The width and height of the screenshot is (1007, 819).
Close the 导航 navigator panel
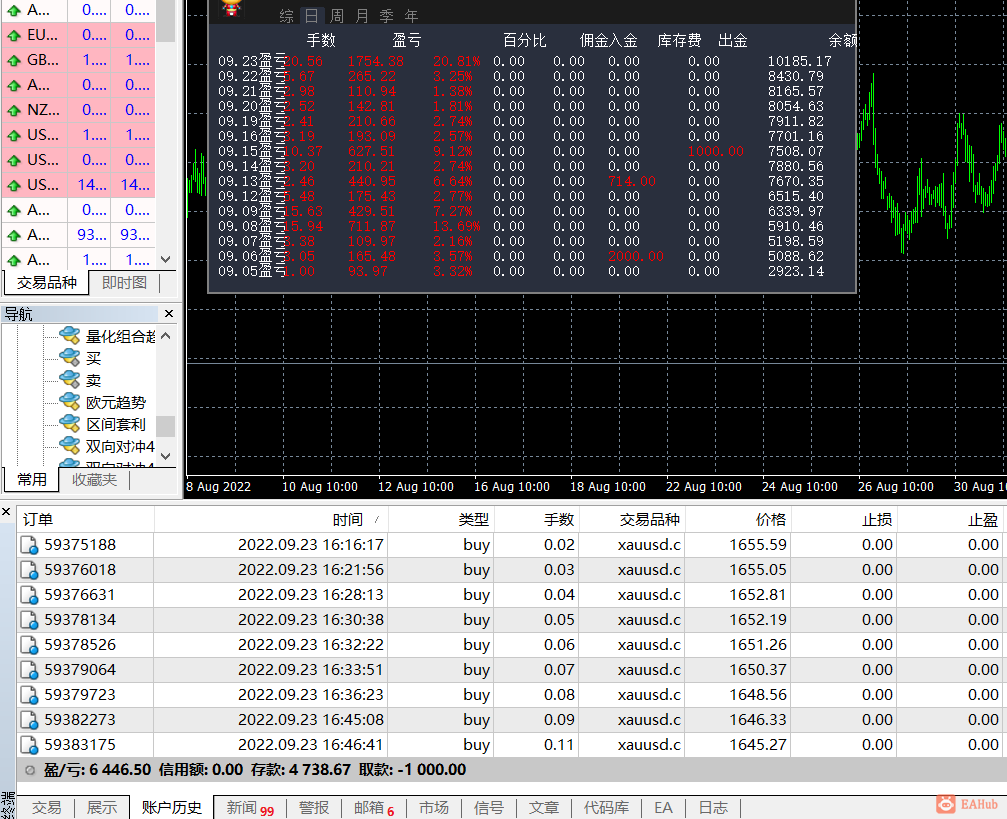(169, 313)
